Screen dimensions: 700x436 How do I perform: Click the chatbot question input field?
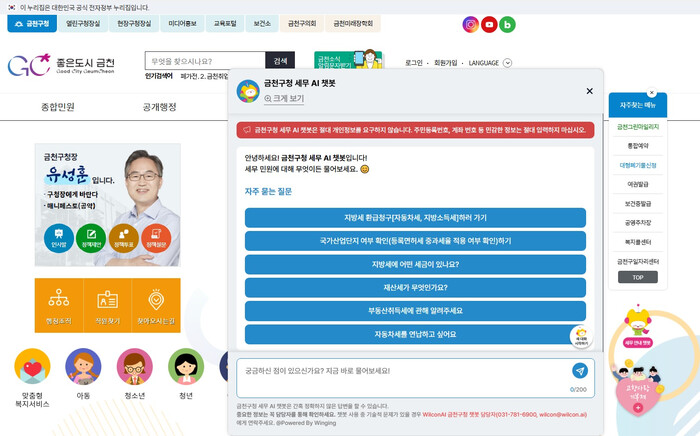click(x=400, y=371)
